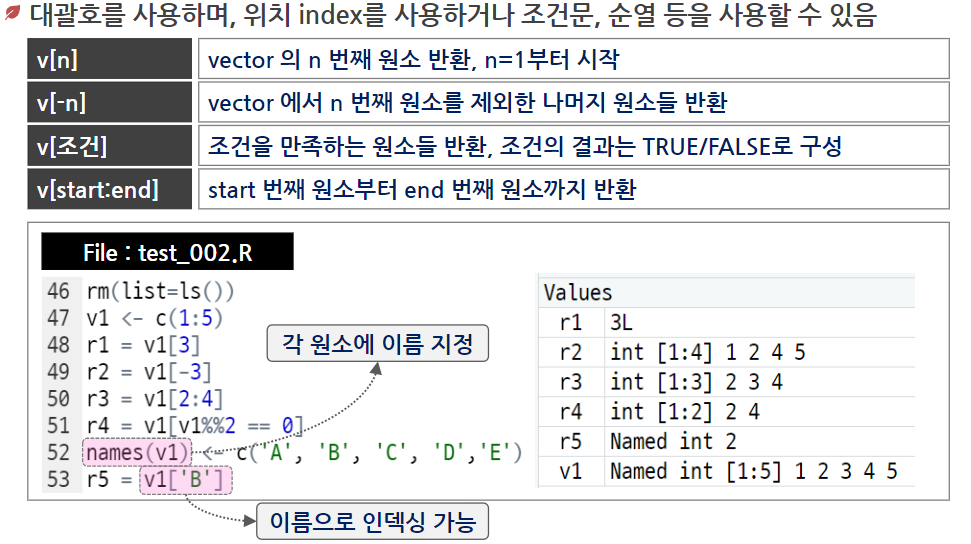
Task: Click the 'v[-n]' header cell
Action: (110, 102)
